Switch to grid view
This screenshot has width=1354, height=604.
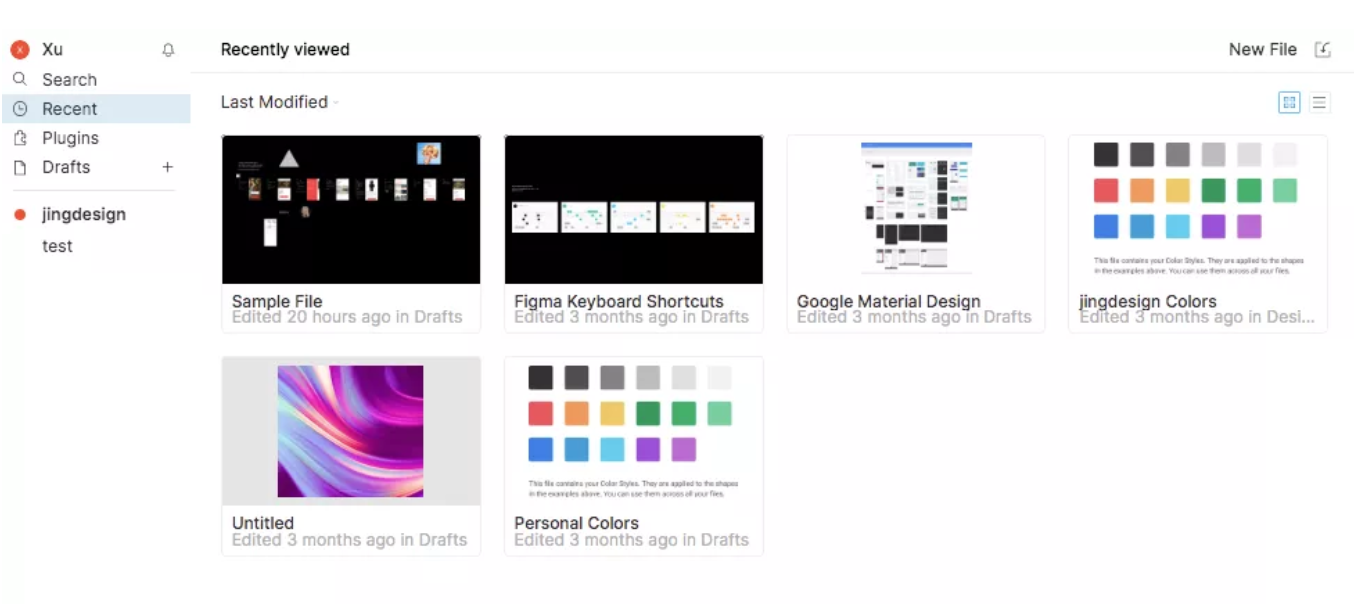[x=1289, y=102]
